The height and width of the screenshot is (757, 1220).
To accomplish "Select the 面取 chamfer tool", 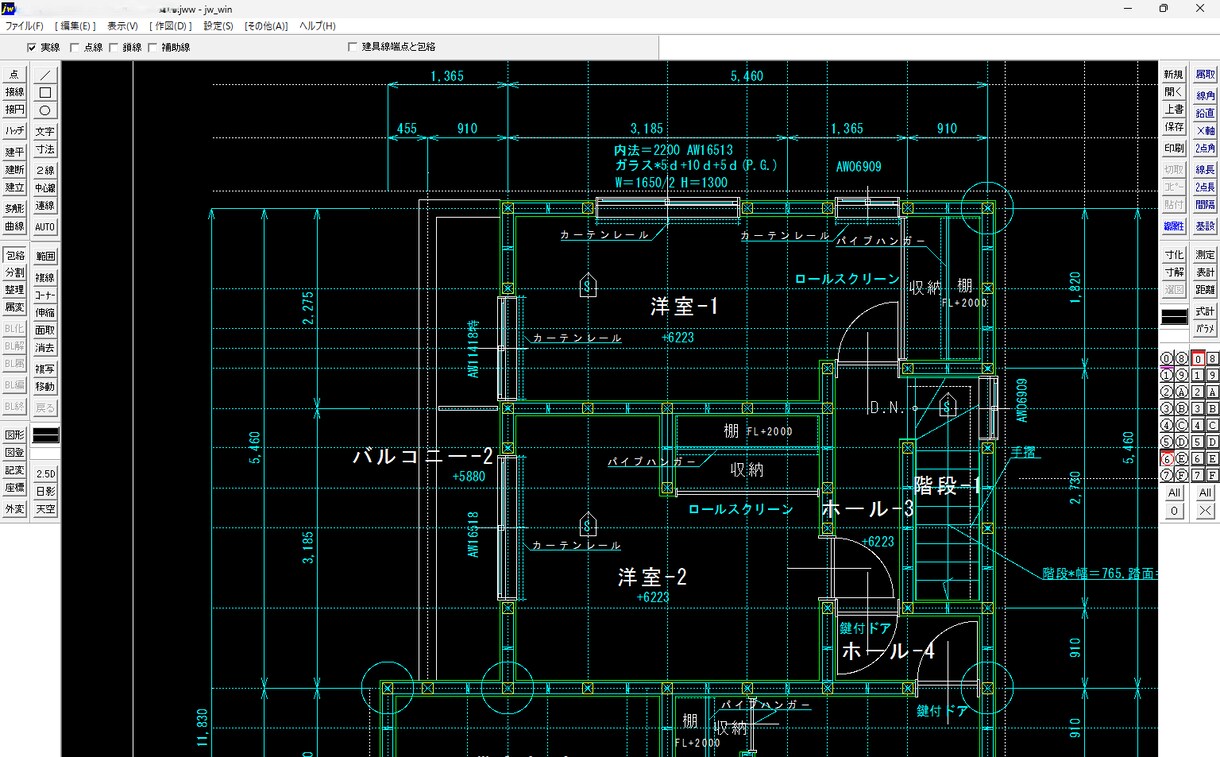I will 45,330.
